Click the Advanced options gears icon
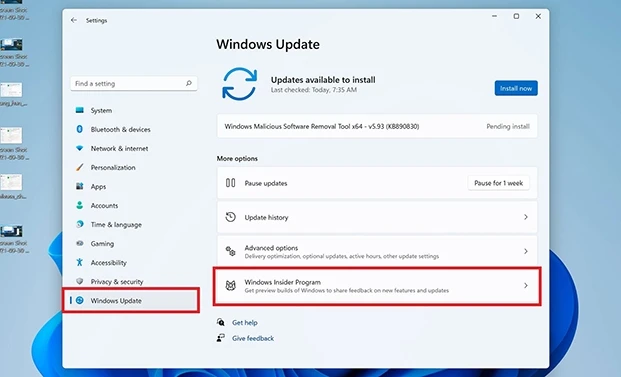The height and width of the screenshot is (377, 621). [x=230, y=251]
